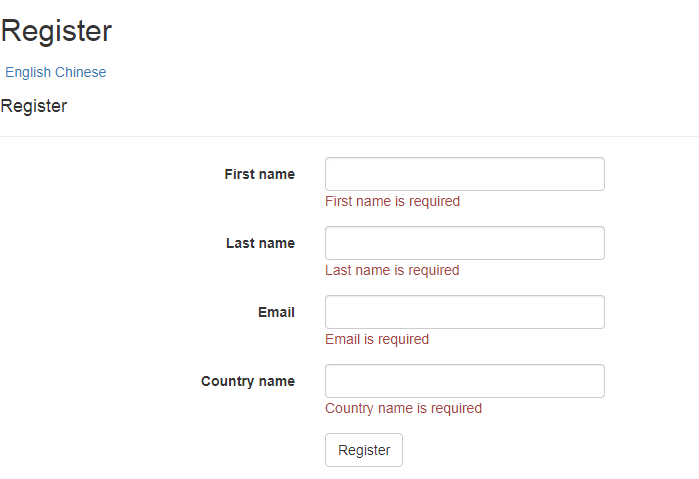Image resolution: width=699 pixels, height=479 pixels.
Task: Select the Email input field
Action: [x=464, y=312]
